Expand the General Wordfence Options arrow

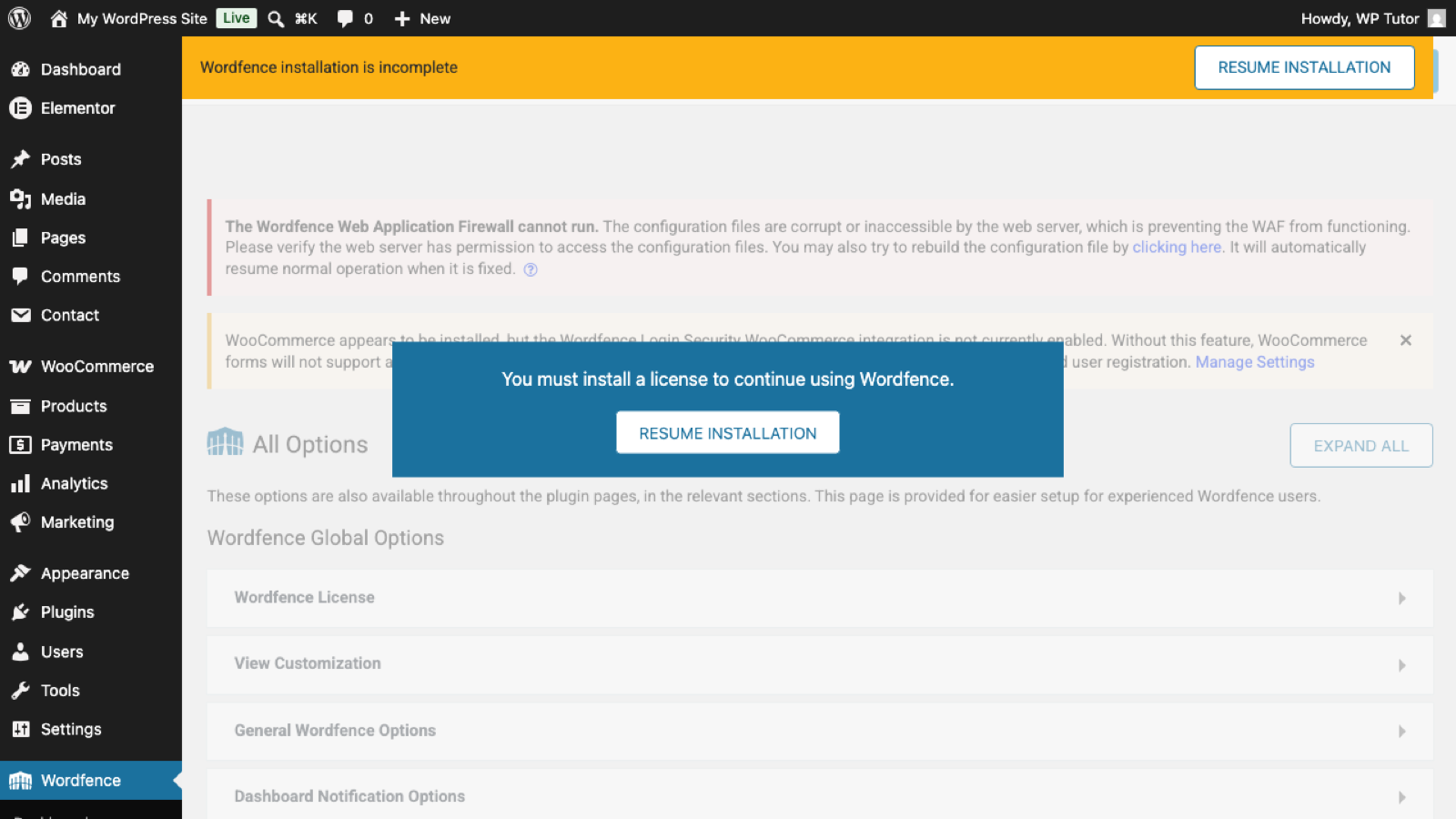[1401, 732]
